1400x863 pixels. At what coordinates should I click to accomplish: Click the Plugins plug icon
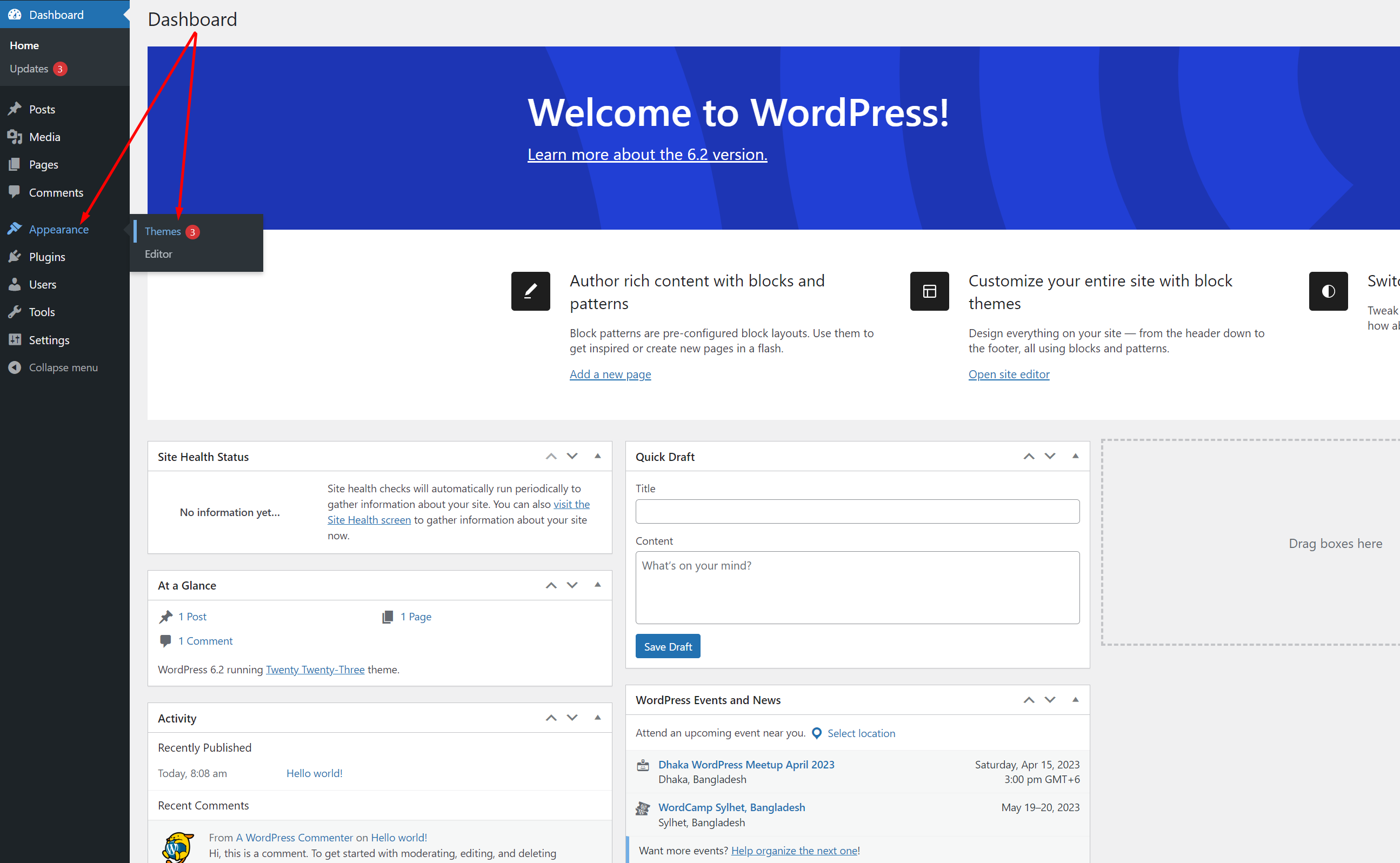15,256
